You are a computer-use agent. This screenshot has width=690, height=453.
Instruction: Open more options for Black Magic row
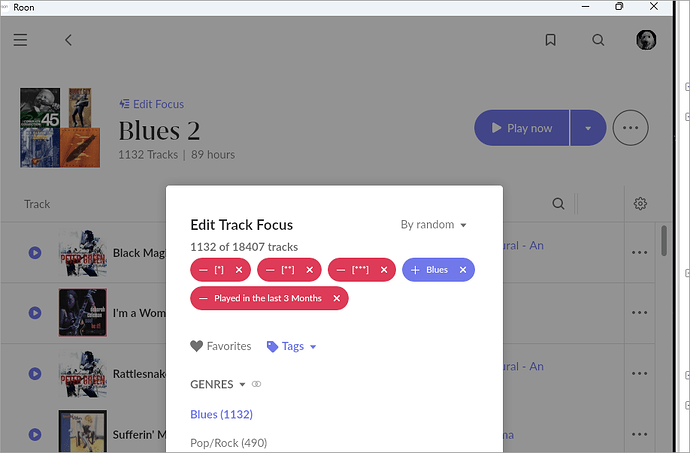click(639, 253)
